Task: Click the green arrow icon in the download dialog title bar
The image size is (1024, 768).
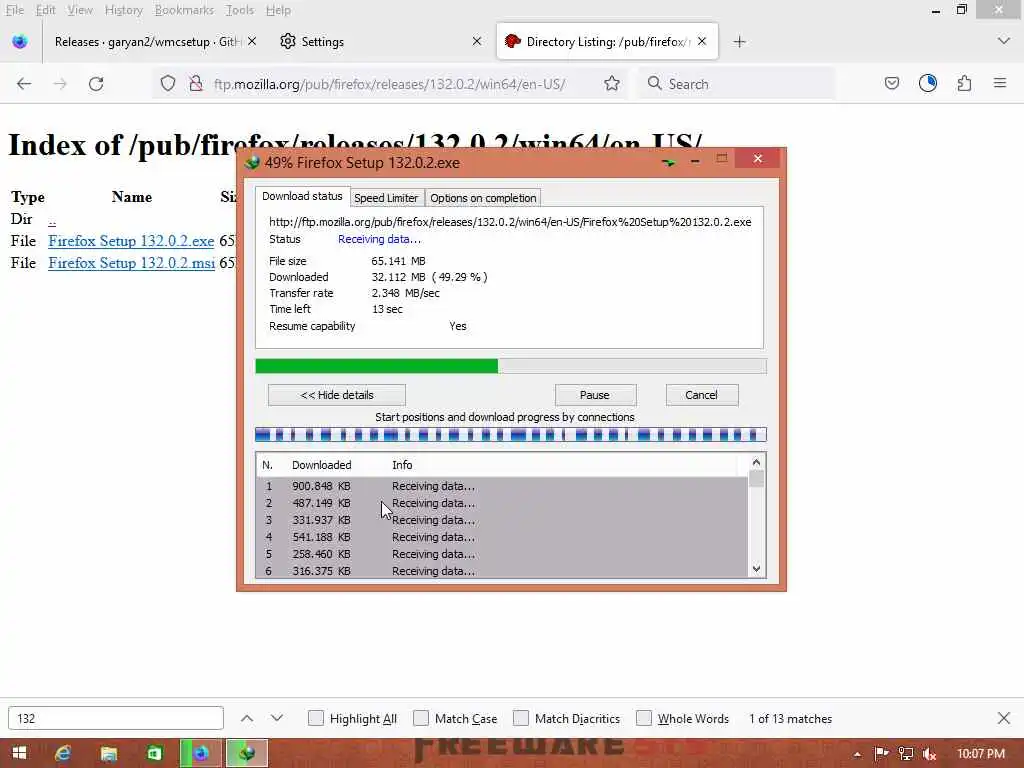Action: [668, 161]
